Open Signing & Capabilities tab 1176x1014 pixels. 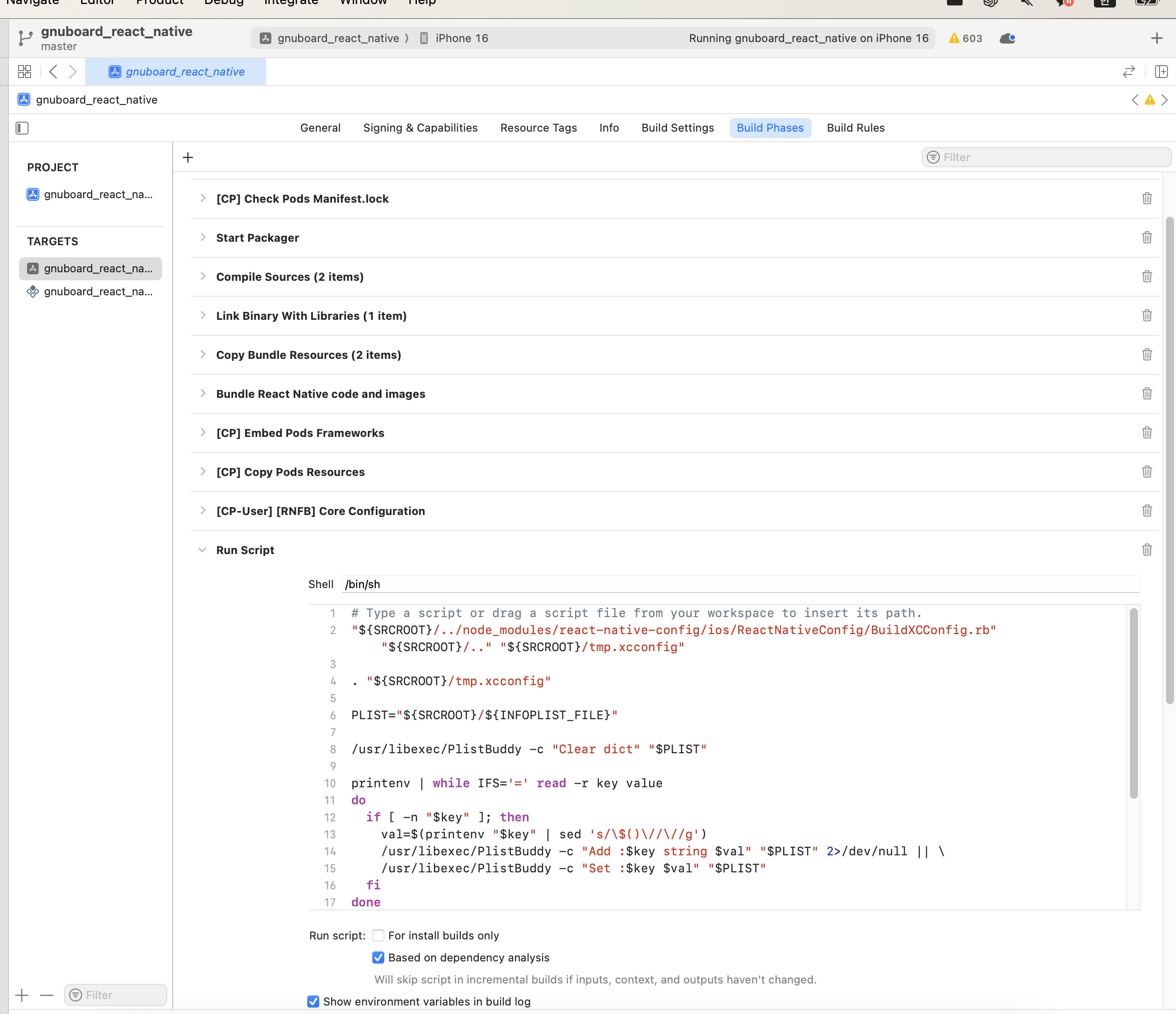420,128
